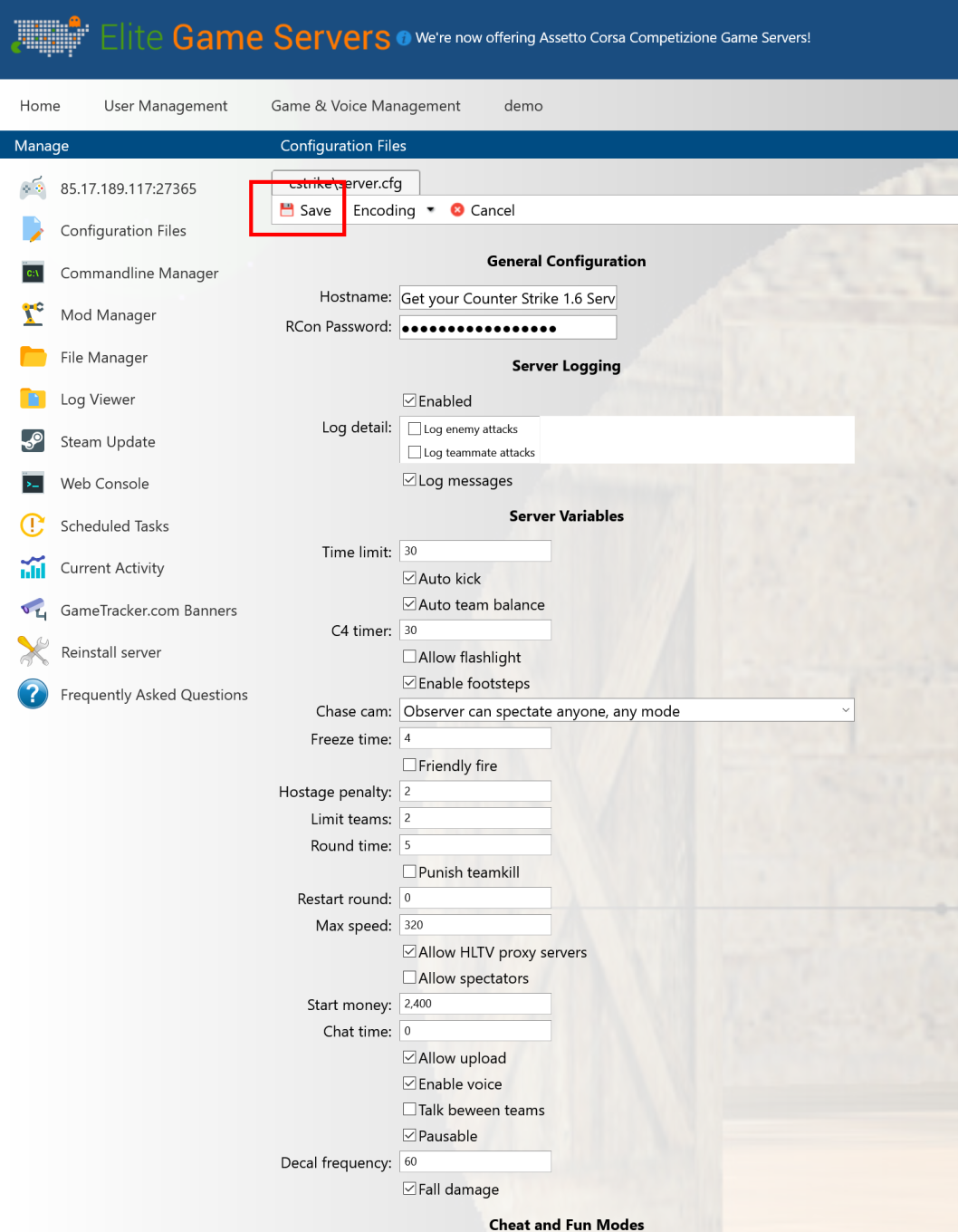Viewport: 958px width, 1232px height.
Task: Focus the RCon Password field
Action: coord(508,327)
